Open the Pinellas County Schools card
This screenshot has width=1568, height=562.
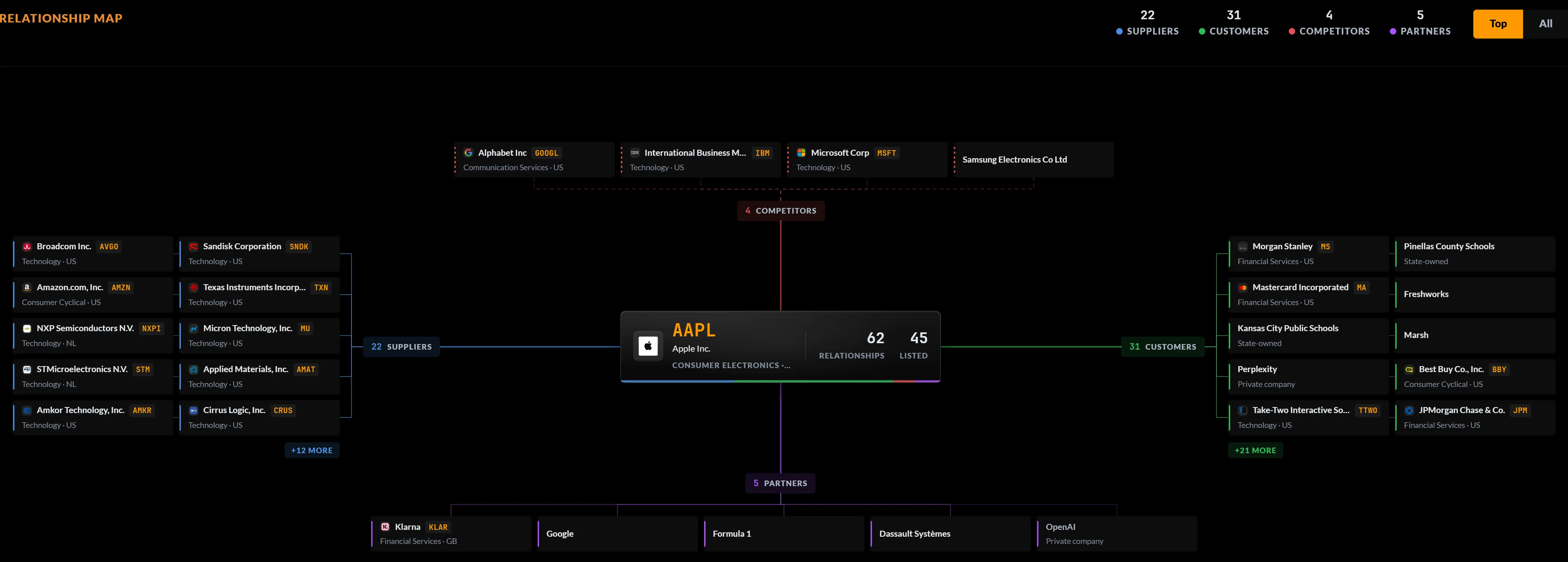tap(1475, 254)
